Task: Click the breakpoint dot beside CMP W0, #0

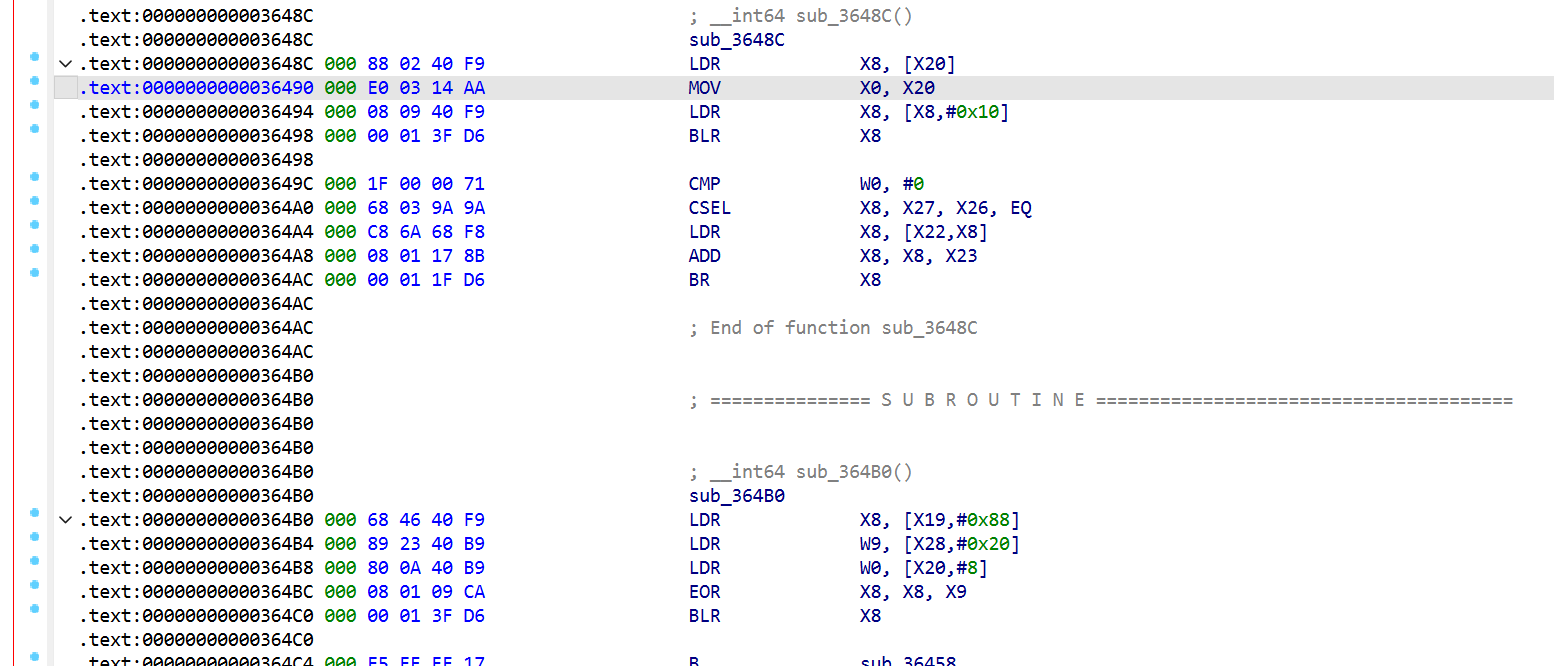Action: (x=35, y=176)
